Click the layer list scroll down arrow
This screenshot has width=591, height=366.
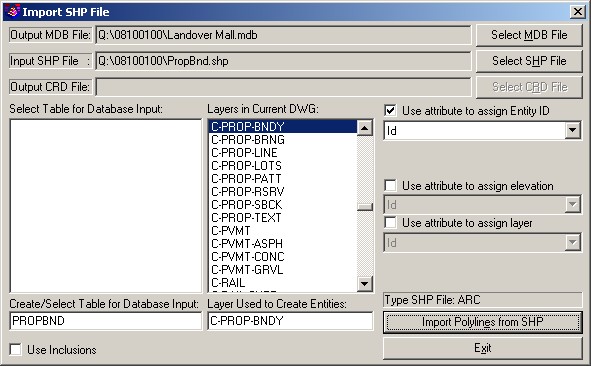coord(364,283)
